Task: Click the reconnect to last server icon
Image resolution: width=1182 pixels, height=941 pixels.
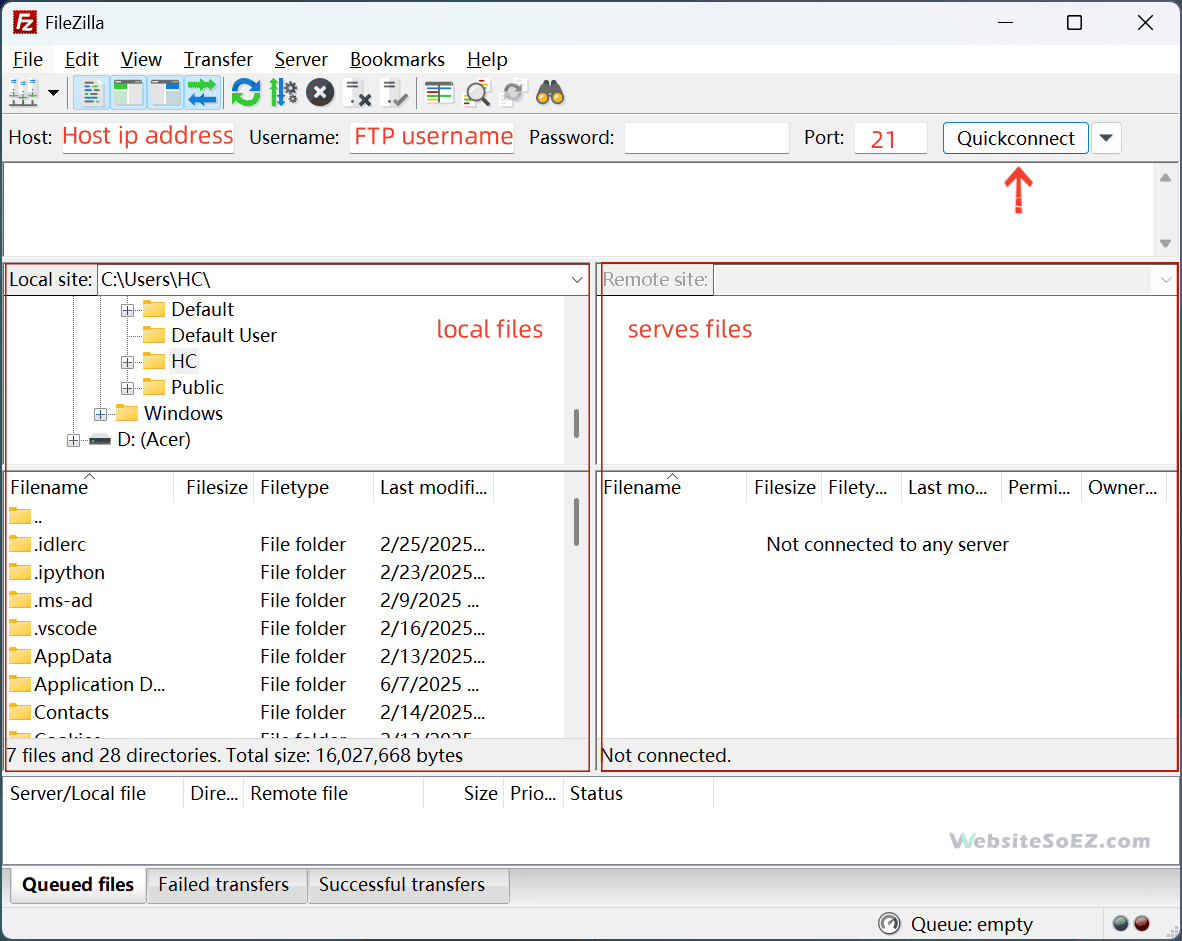Action: click(394, 93)
